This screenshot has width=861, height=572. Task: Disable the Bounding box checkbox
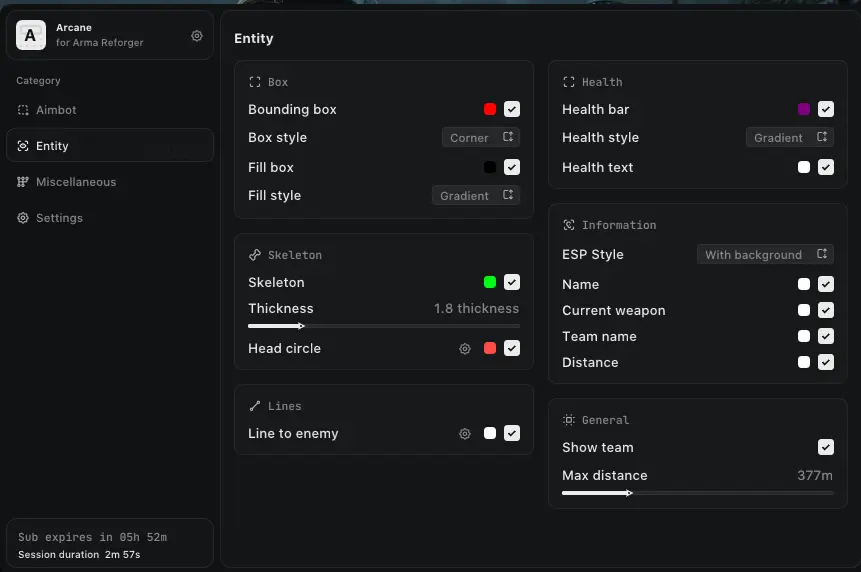[x=512, y=109]
